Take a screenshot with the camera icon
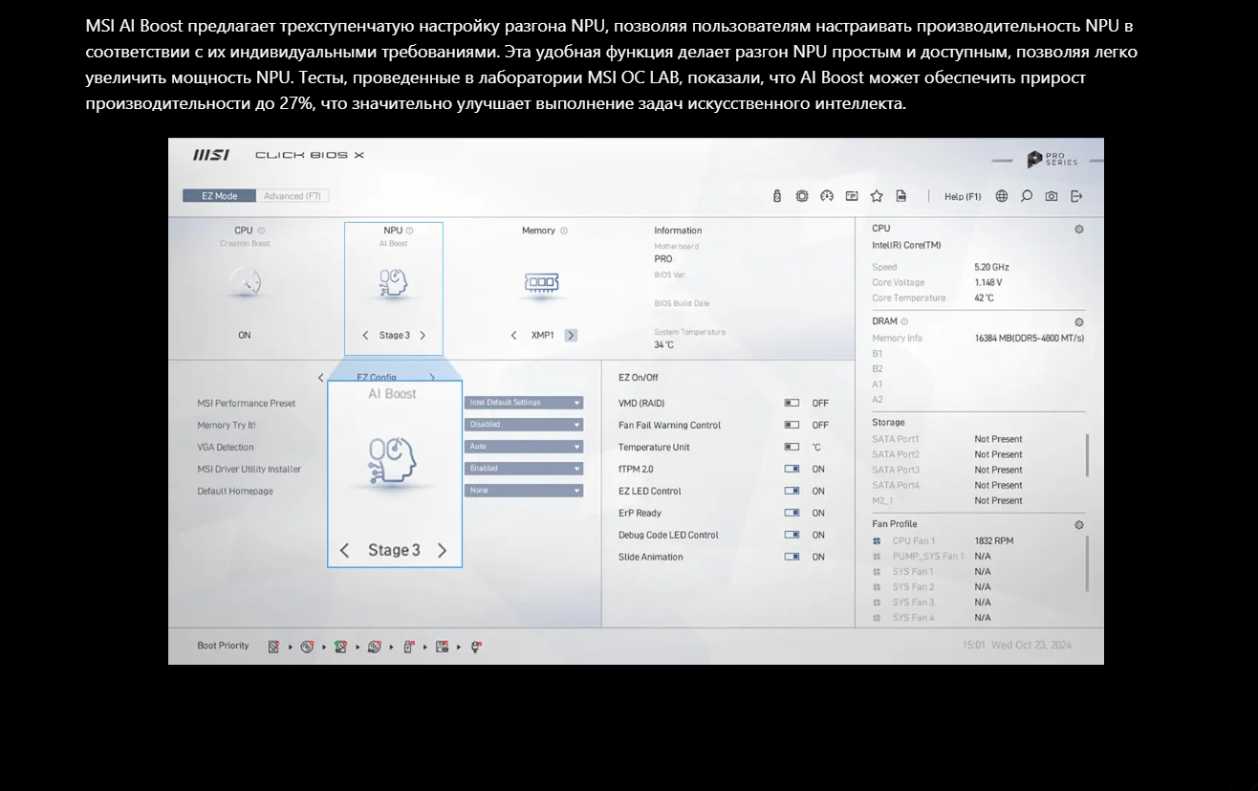 coord(1051,196)
